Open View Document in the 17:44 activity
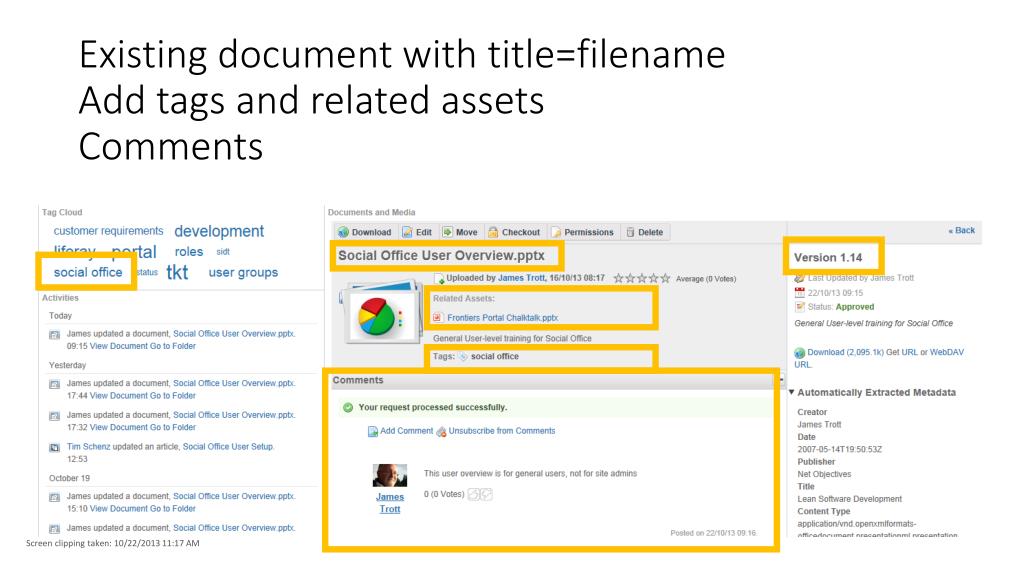1024x576 pixels. pos(119,396)
